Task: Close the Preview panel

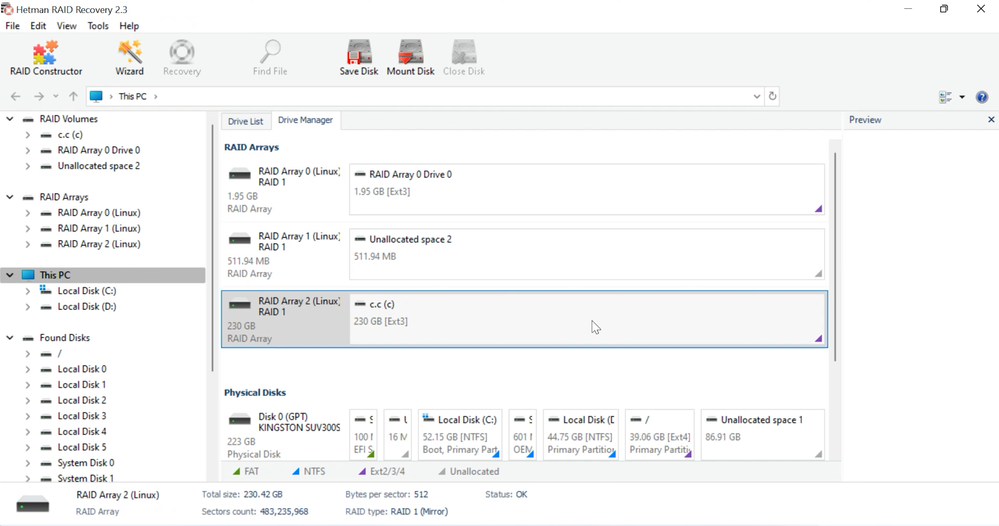Action: (991, 120)
